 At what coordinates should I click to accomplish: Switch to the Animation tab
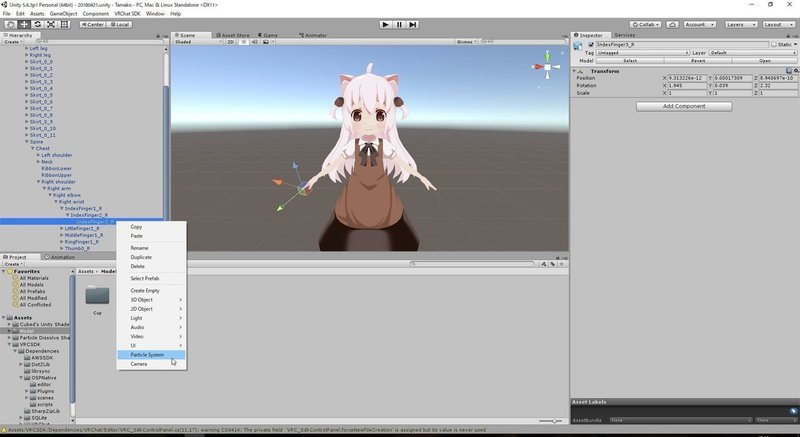pyautogui.click(x=60, y=257)
